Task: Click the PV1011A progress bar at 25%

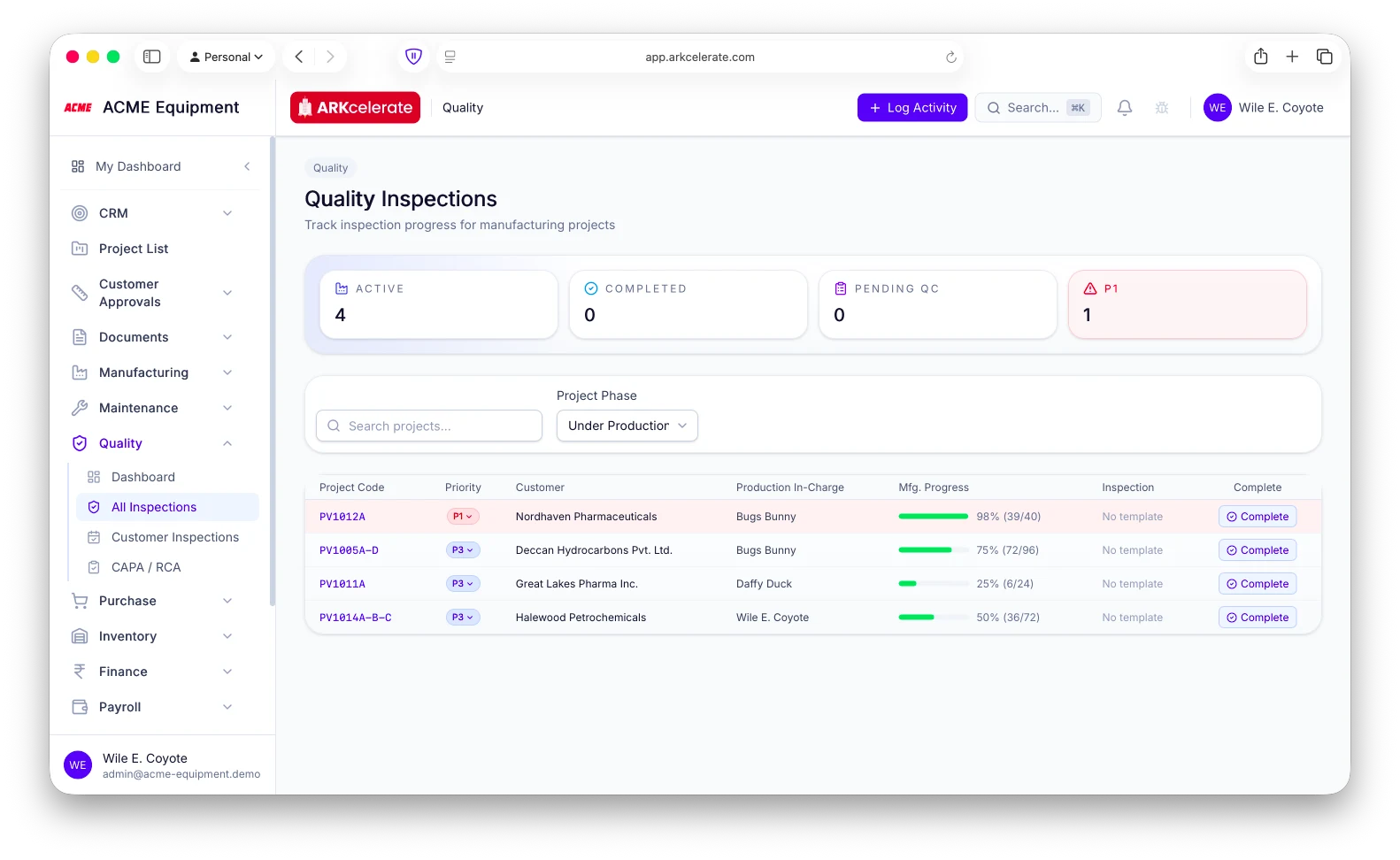Action: [934, 584]
